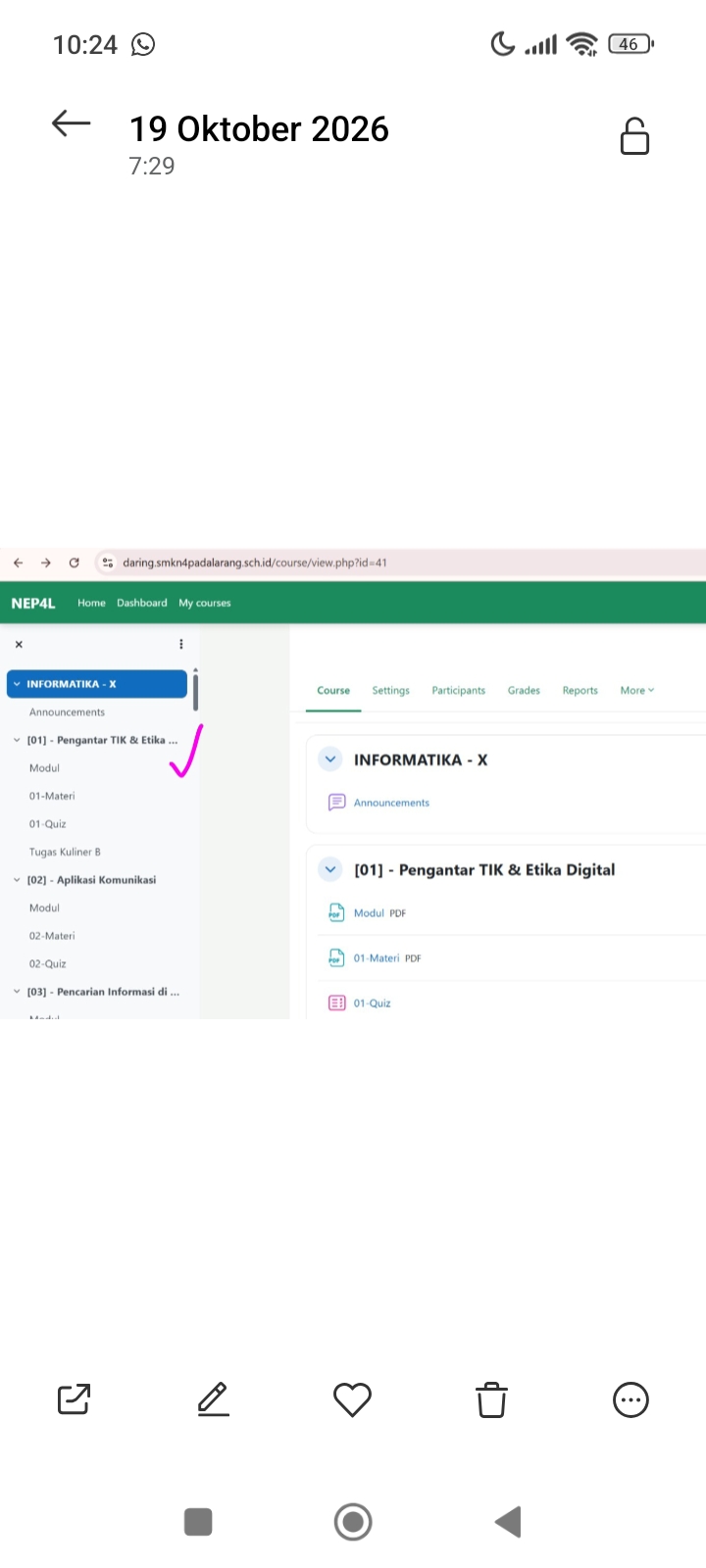Click the browser forward arrow
The width and height of the screenshot is (706, 1568).
45,563
